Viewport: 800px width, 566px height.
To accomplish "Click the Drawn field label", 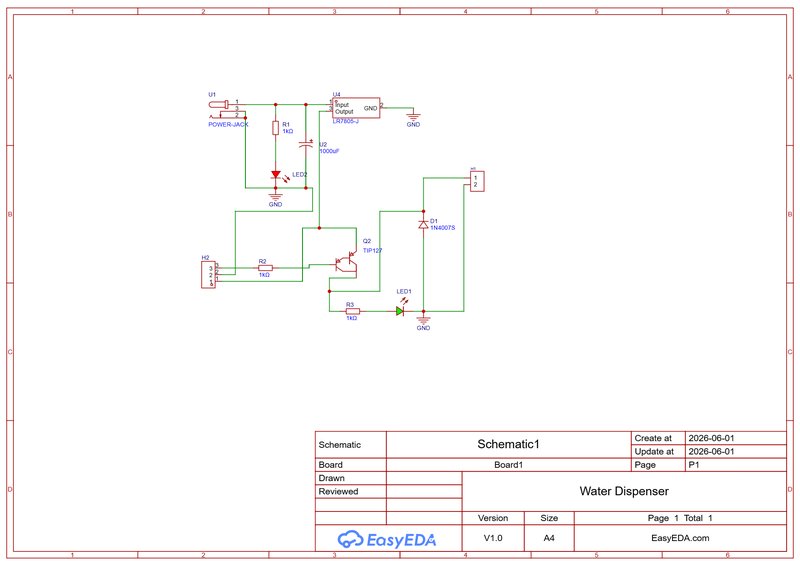I will 332,478.
